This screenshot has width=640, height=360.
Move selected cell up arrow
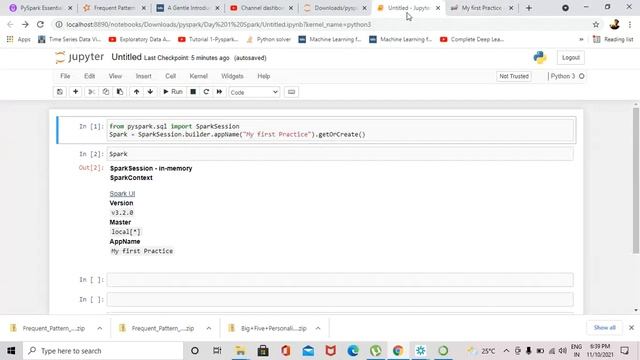136,92
